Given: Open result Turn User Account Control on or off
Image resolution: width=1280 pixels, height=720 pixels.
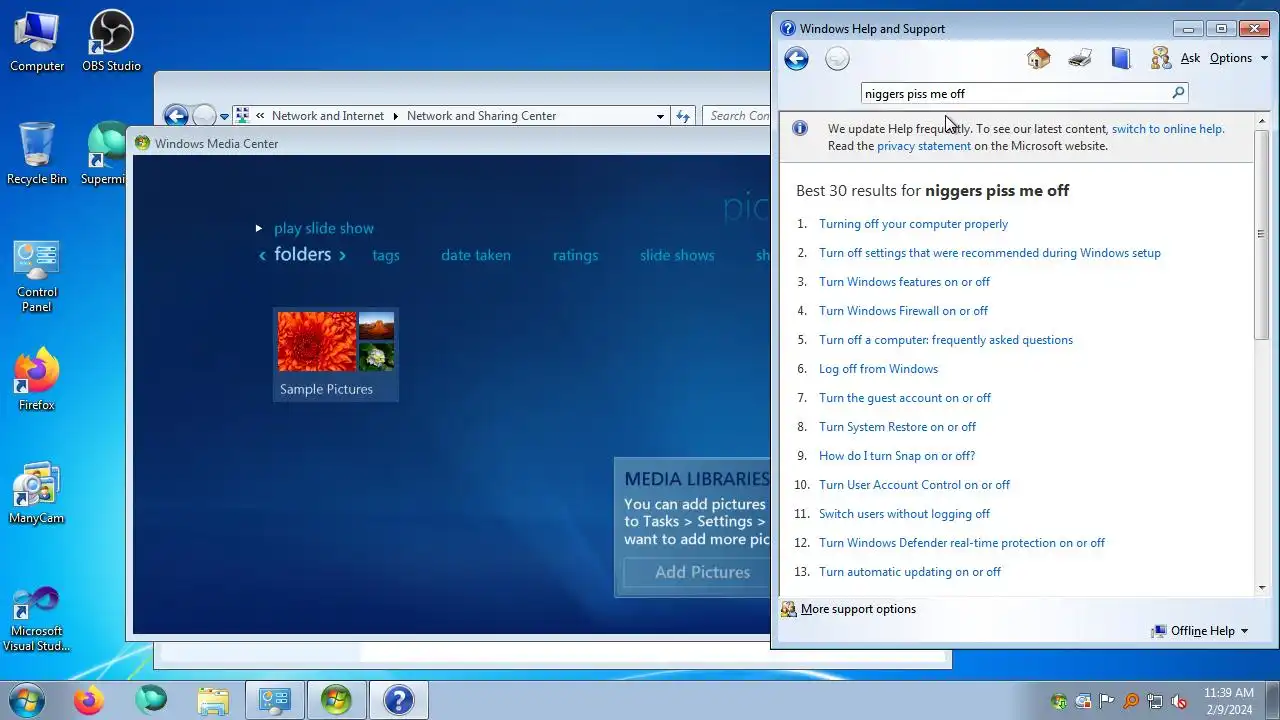Looking at the screenshot, I should pyautogui.click(x=914, y=485).
